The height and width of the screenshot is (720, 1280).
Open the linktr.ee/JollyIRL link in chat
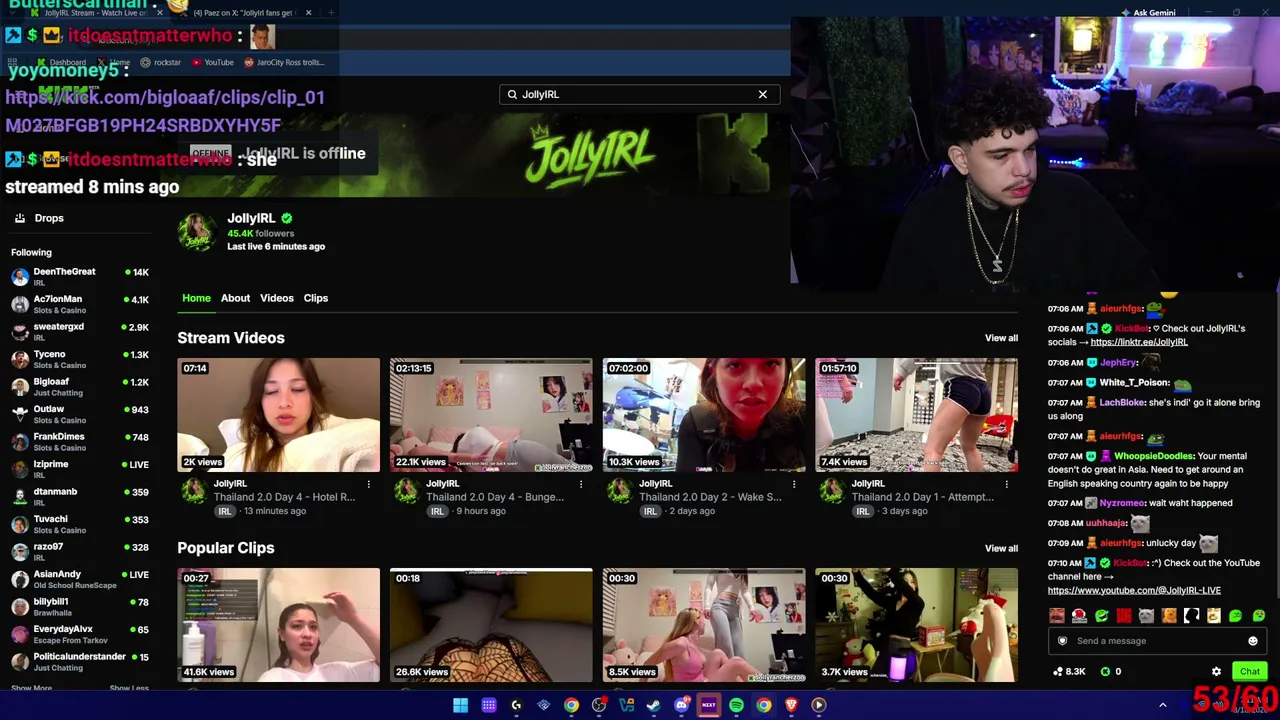1139,342
